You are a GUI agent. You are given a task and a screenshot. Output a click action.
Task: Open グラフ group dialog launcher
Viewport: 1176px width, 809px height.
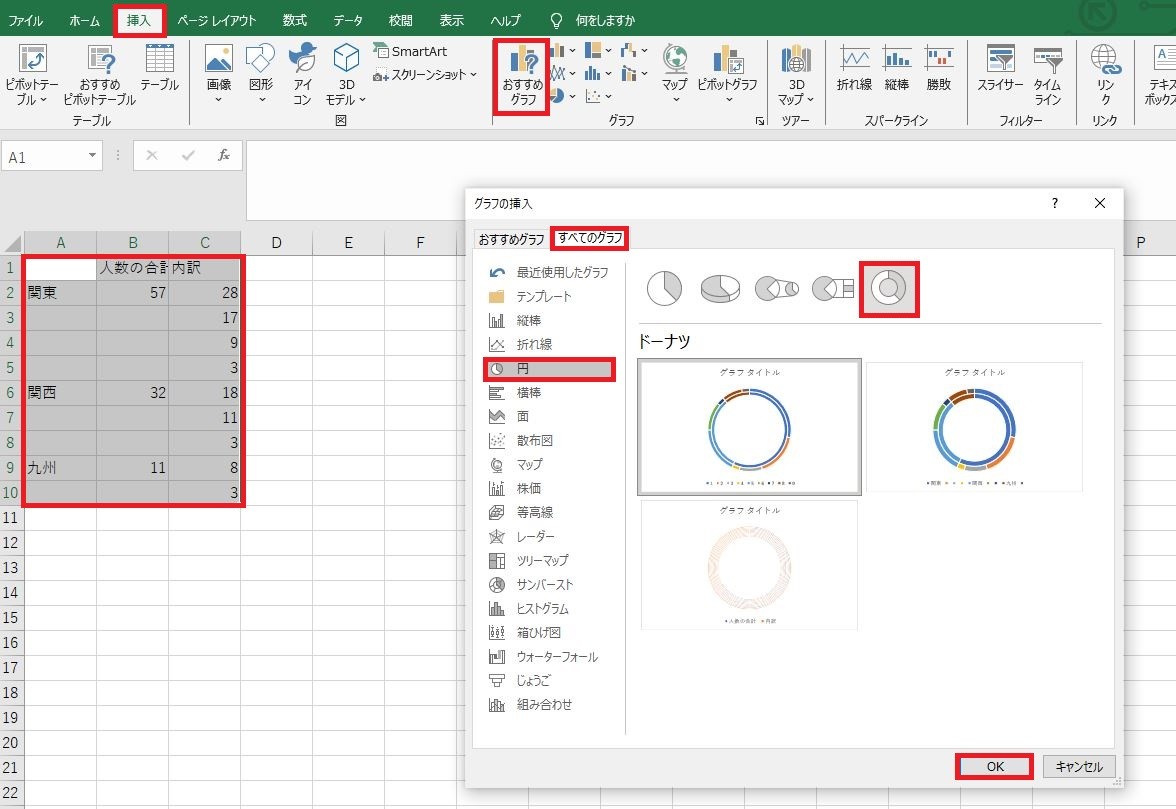(760, 121)
